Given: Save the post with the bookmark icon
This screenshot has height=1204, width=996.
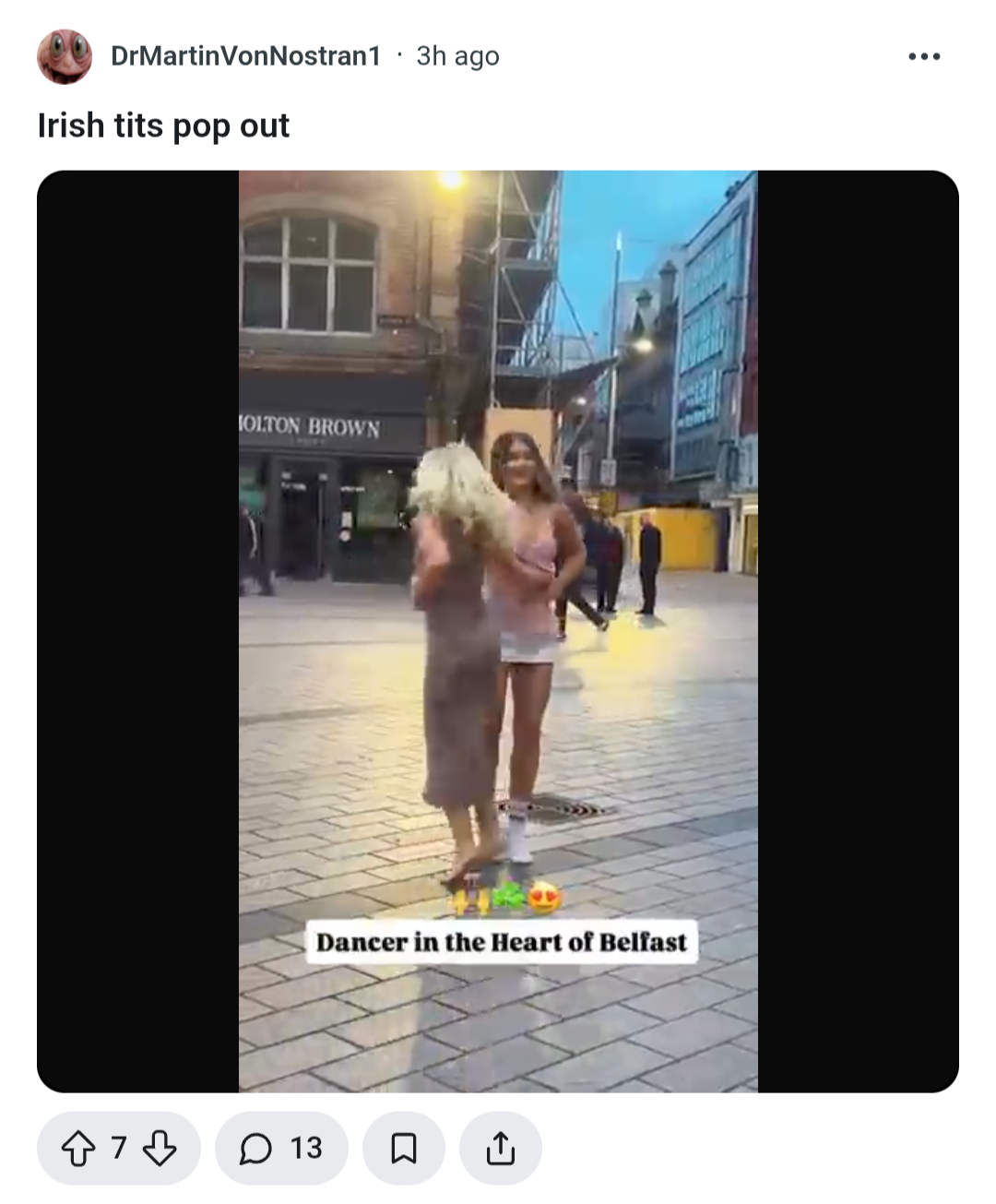Looking at the screenshot, I should 404,1149.
